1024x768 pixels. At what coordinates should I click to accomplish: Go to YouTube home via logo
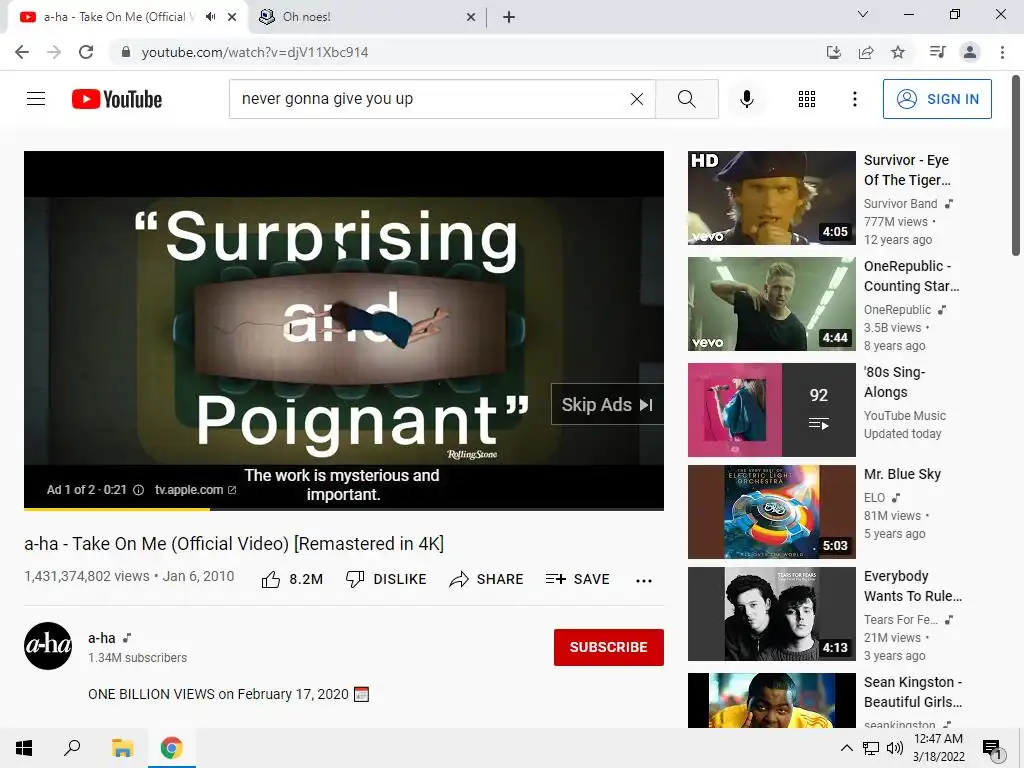[117, 99]
